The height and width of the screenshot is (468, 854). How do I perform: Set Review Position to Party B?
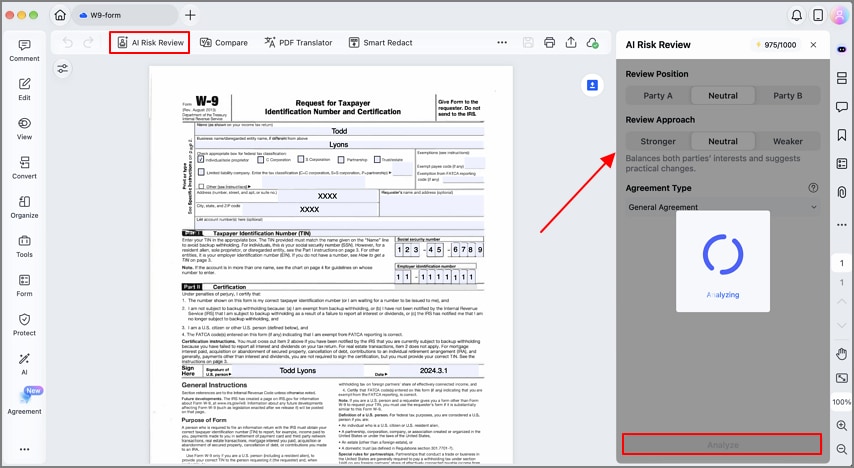click(x=788, y=95)
